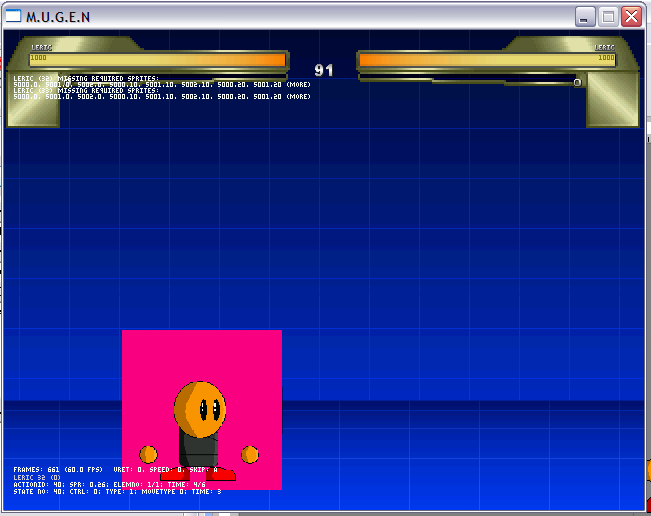Minimize the M.U.G.E.N window
The height and width of the screenshot is (516, 651).
click(x=584, y=16)
